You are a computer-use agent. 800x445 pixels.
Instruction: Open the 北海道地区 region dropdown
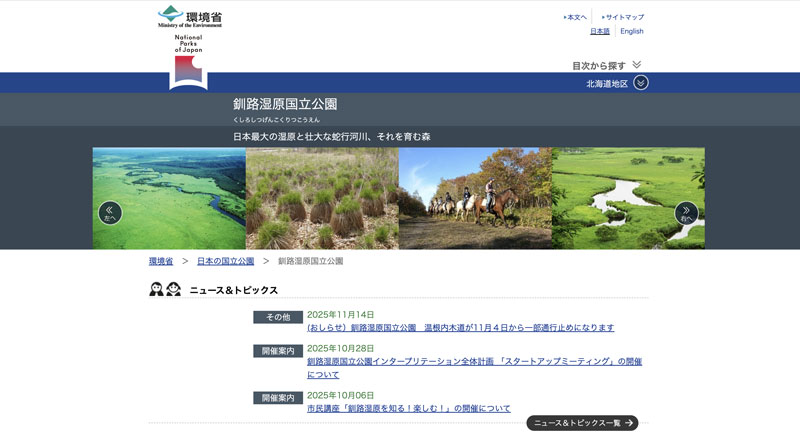(x=607, y=83)
